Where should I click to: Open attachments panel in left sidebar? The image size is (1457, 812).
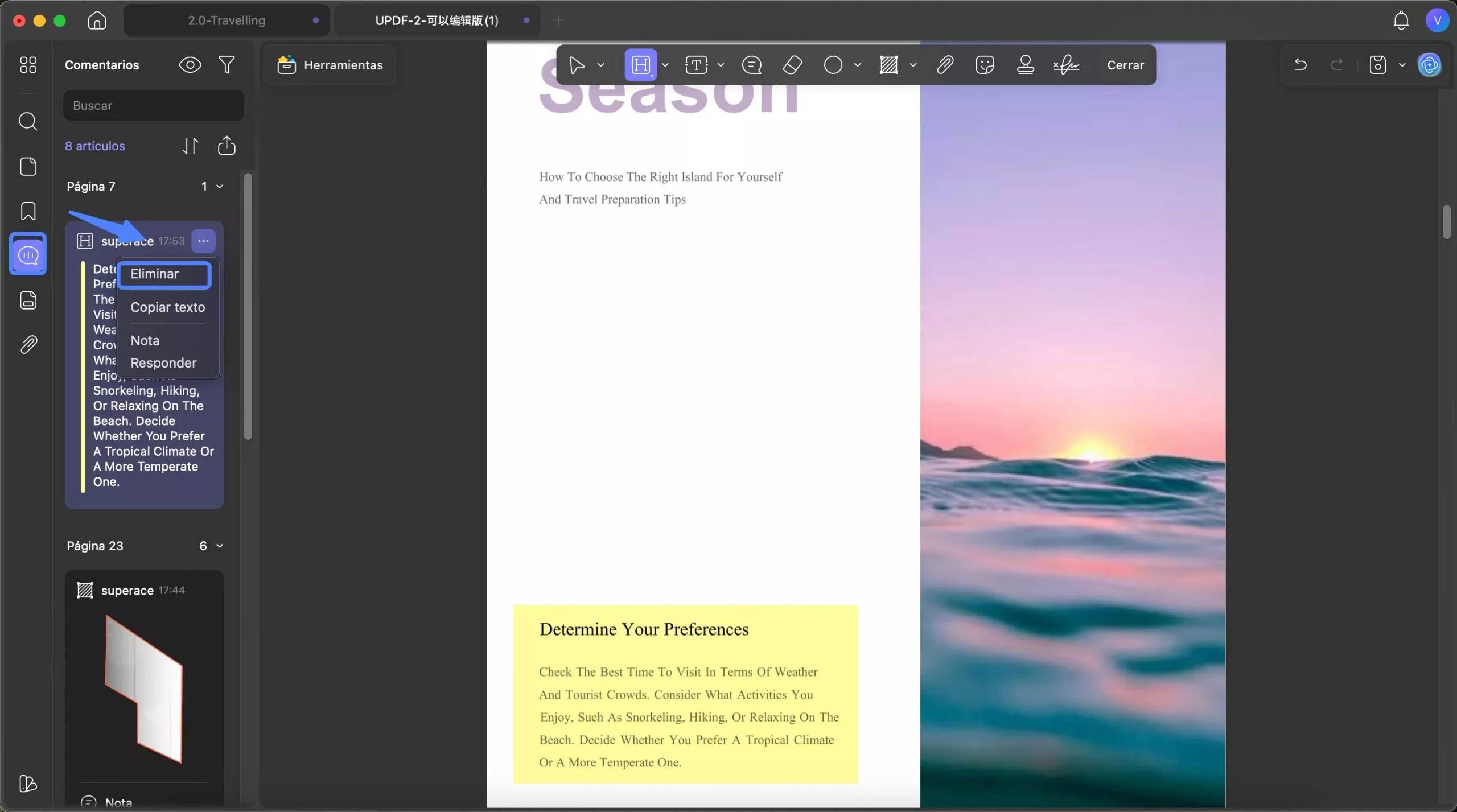(28, 344)
